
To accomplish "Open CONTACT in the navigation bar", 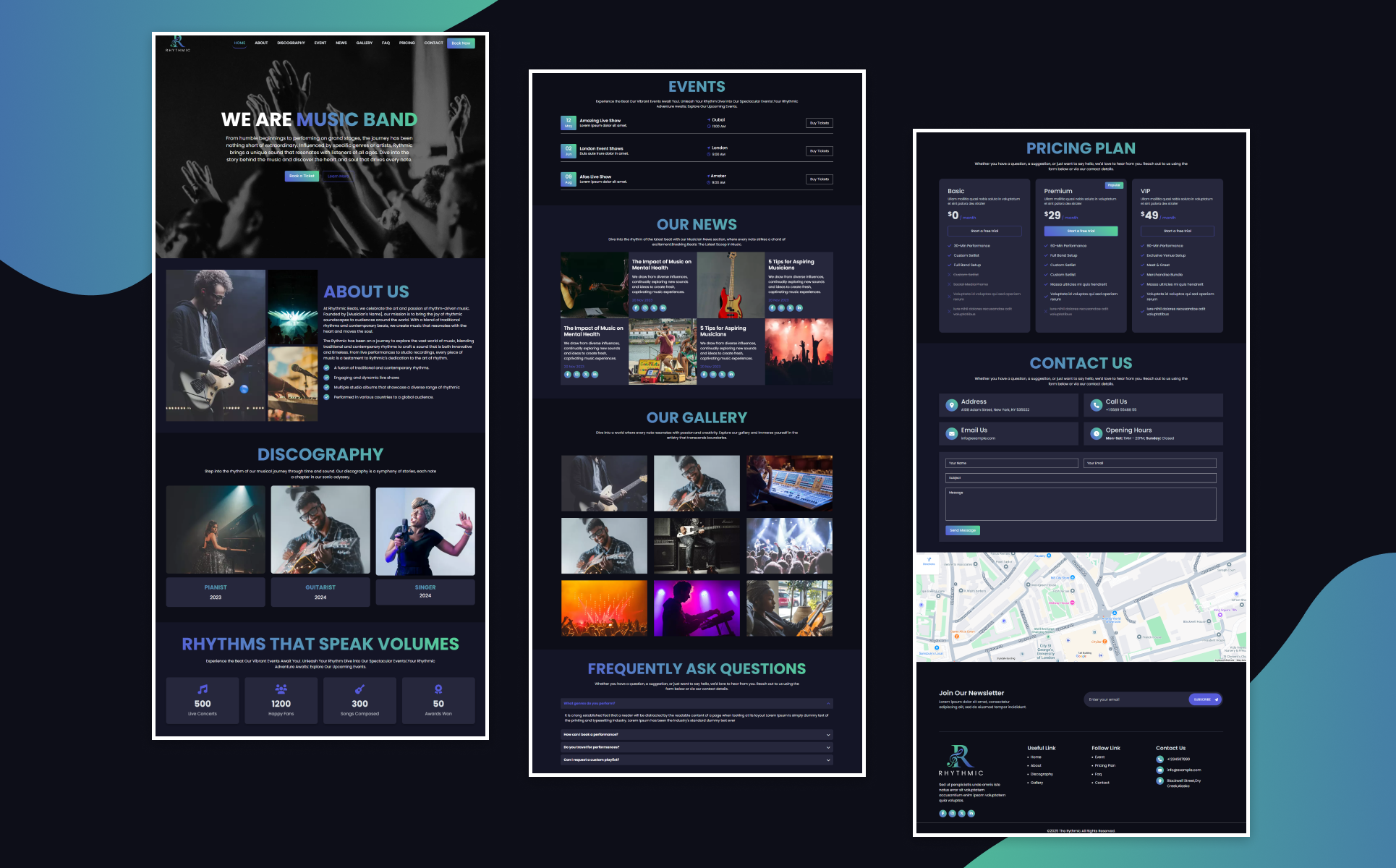I will [x=433, y=43].
